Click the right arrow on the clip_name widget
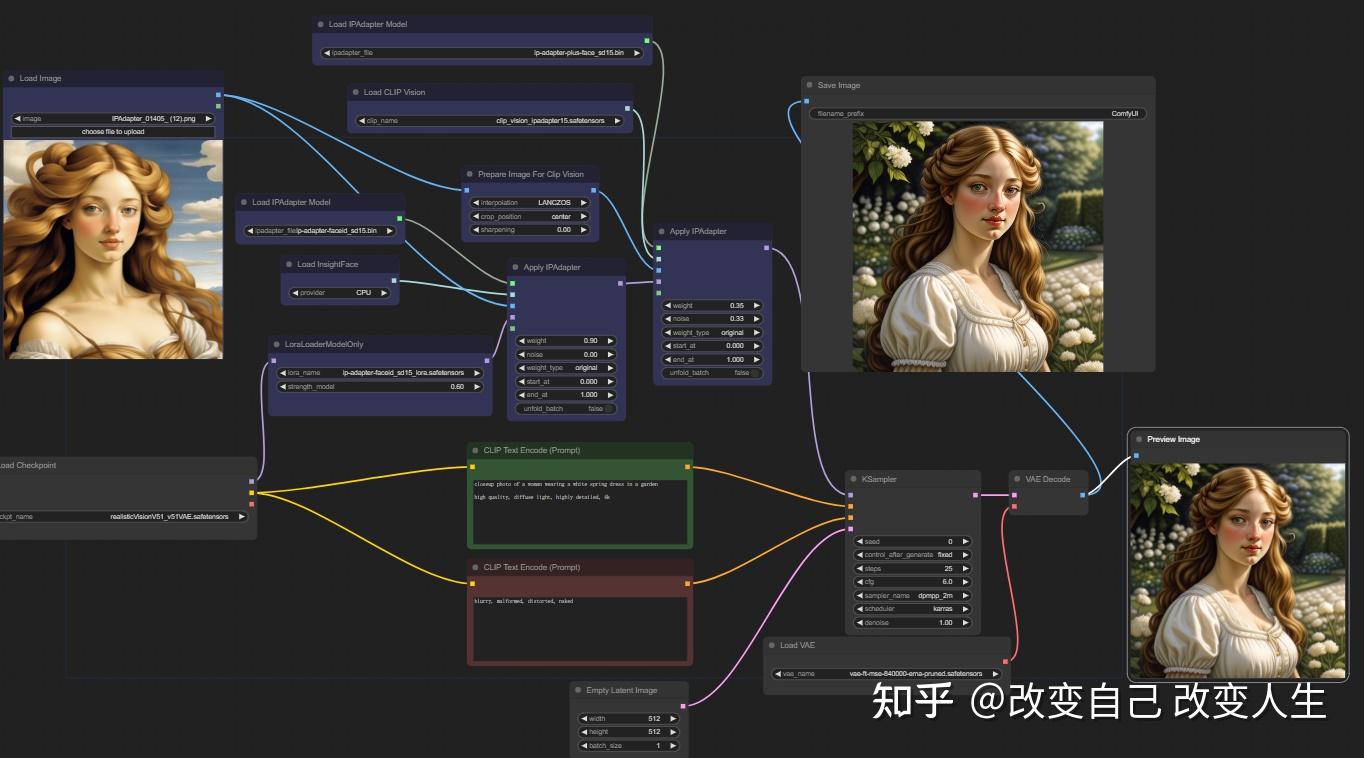 click(620, 118)
